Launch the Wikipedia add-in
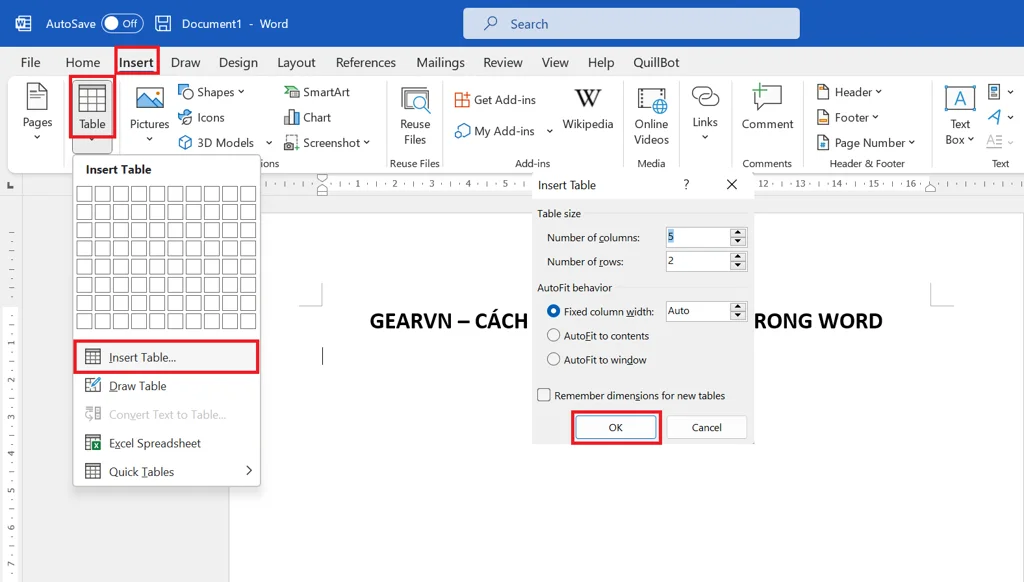 588,108
